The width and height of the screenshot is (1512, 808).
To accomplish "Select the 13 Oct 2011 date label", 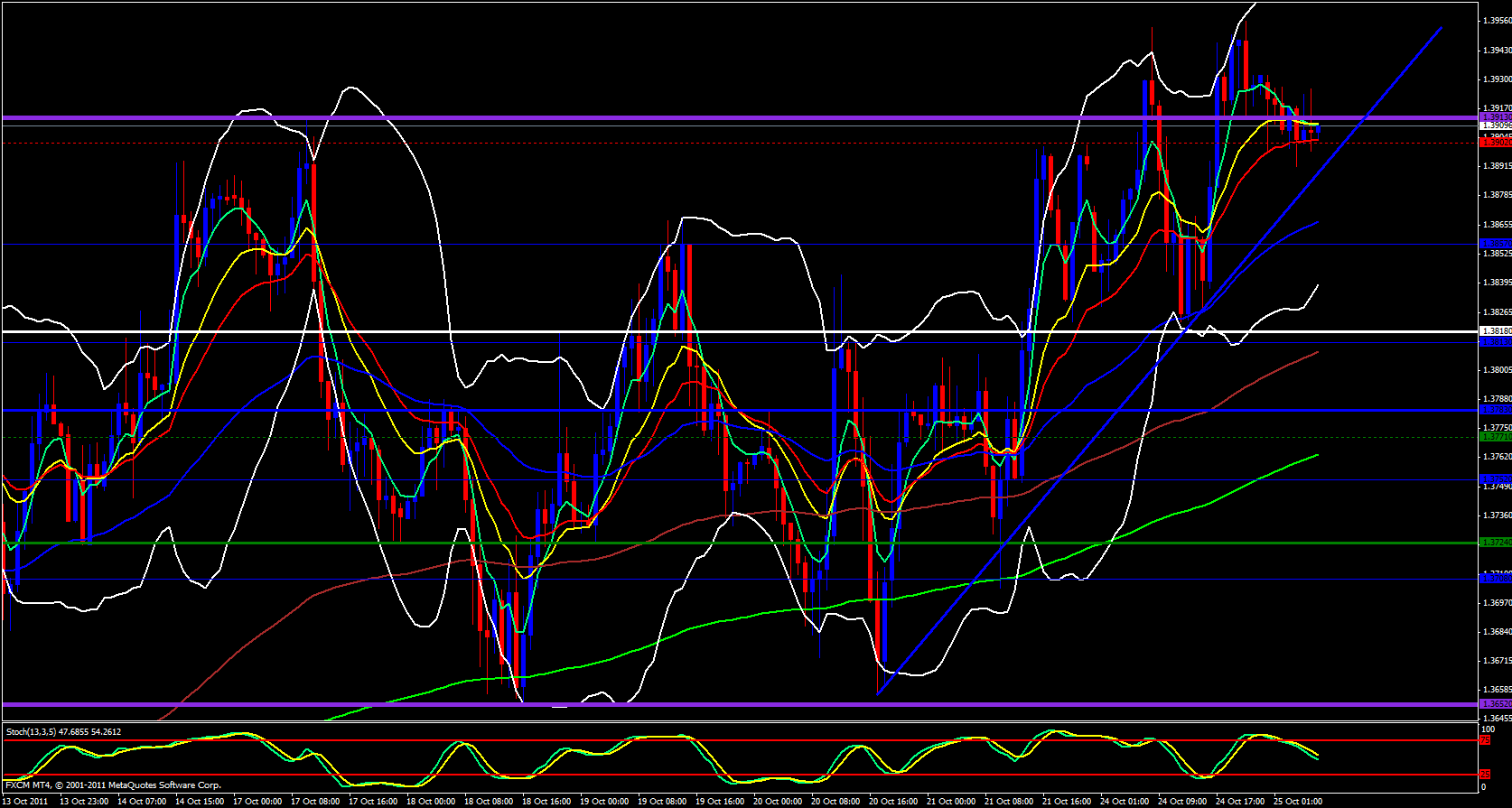I will pyautogui.click(x=27, y=802).
